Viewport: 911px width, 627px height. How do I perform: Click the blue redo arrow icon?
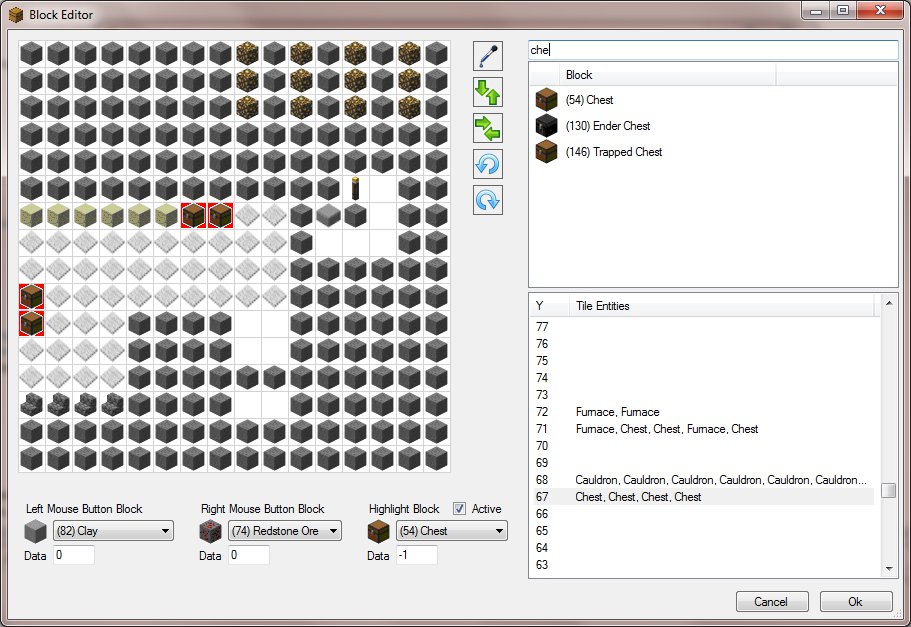487,200
